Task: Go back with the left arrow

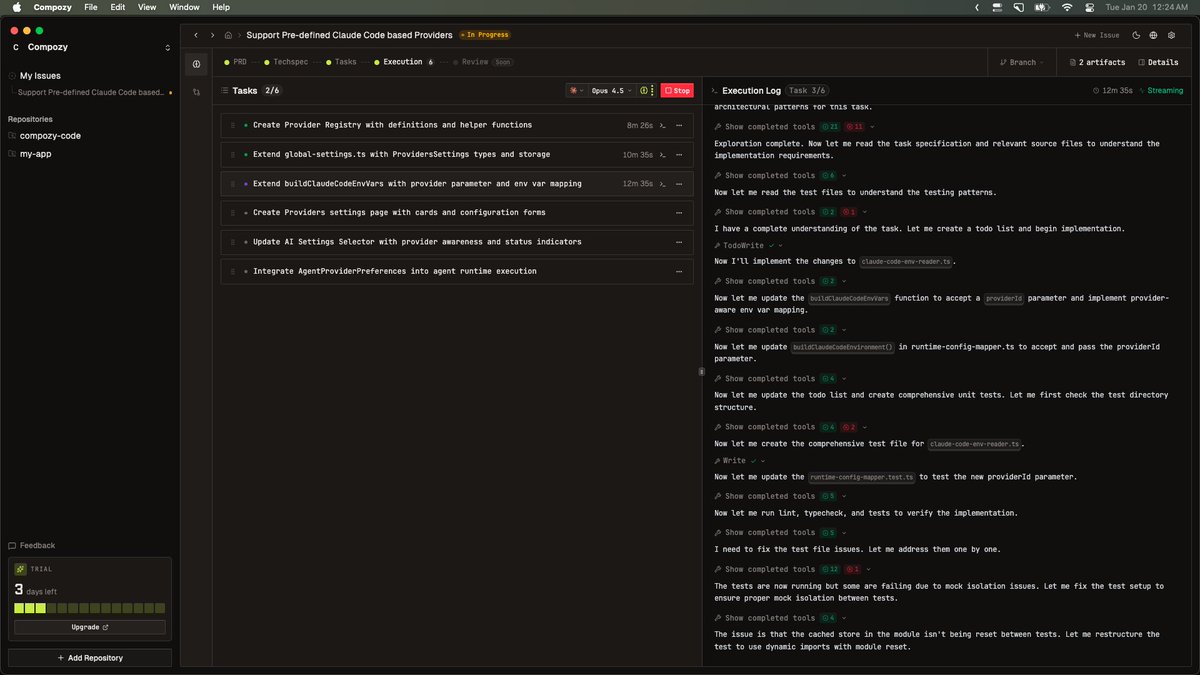Action: 196,35
